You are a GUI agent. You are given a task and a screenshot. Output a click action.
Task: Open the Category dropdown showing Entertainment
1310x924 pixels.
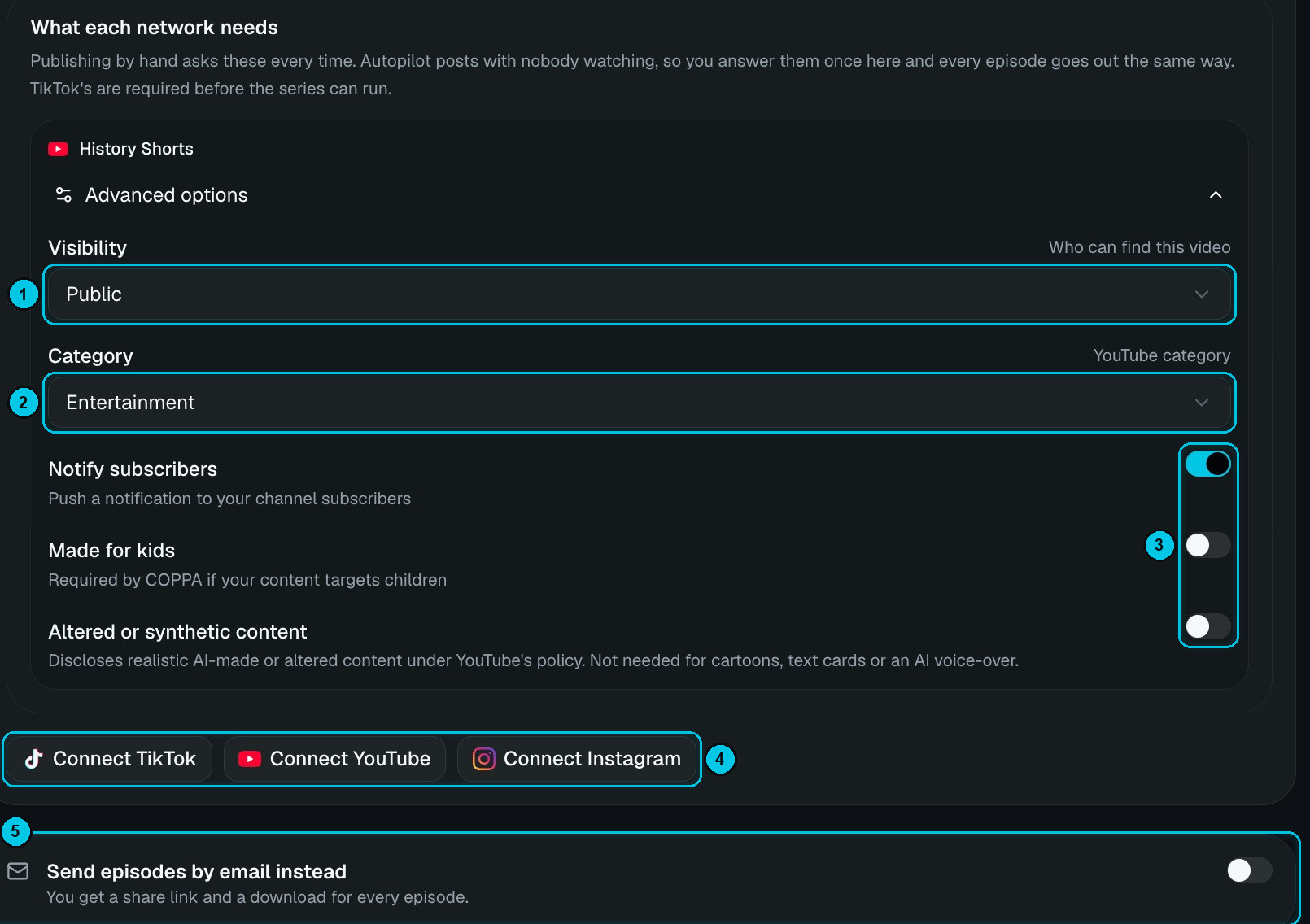point(639,403)
